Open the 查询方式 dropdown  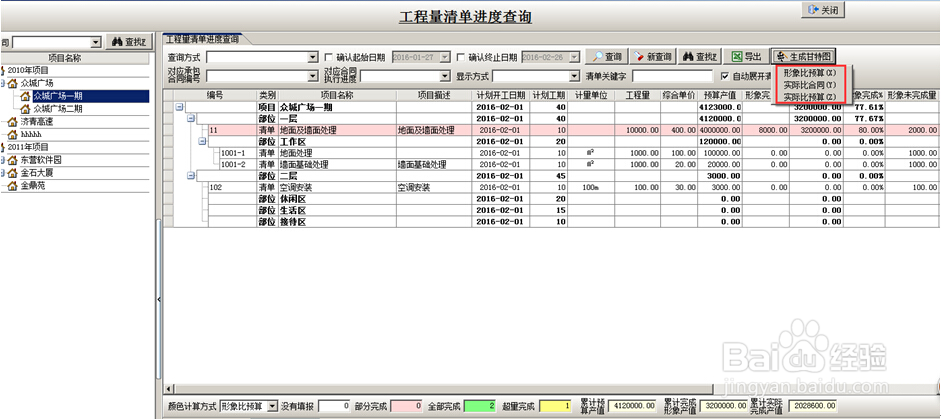(x=313, y=57)
